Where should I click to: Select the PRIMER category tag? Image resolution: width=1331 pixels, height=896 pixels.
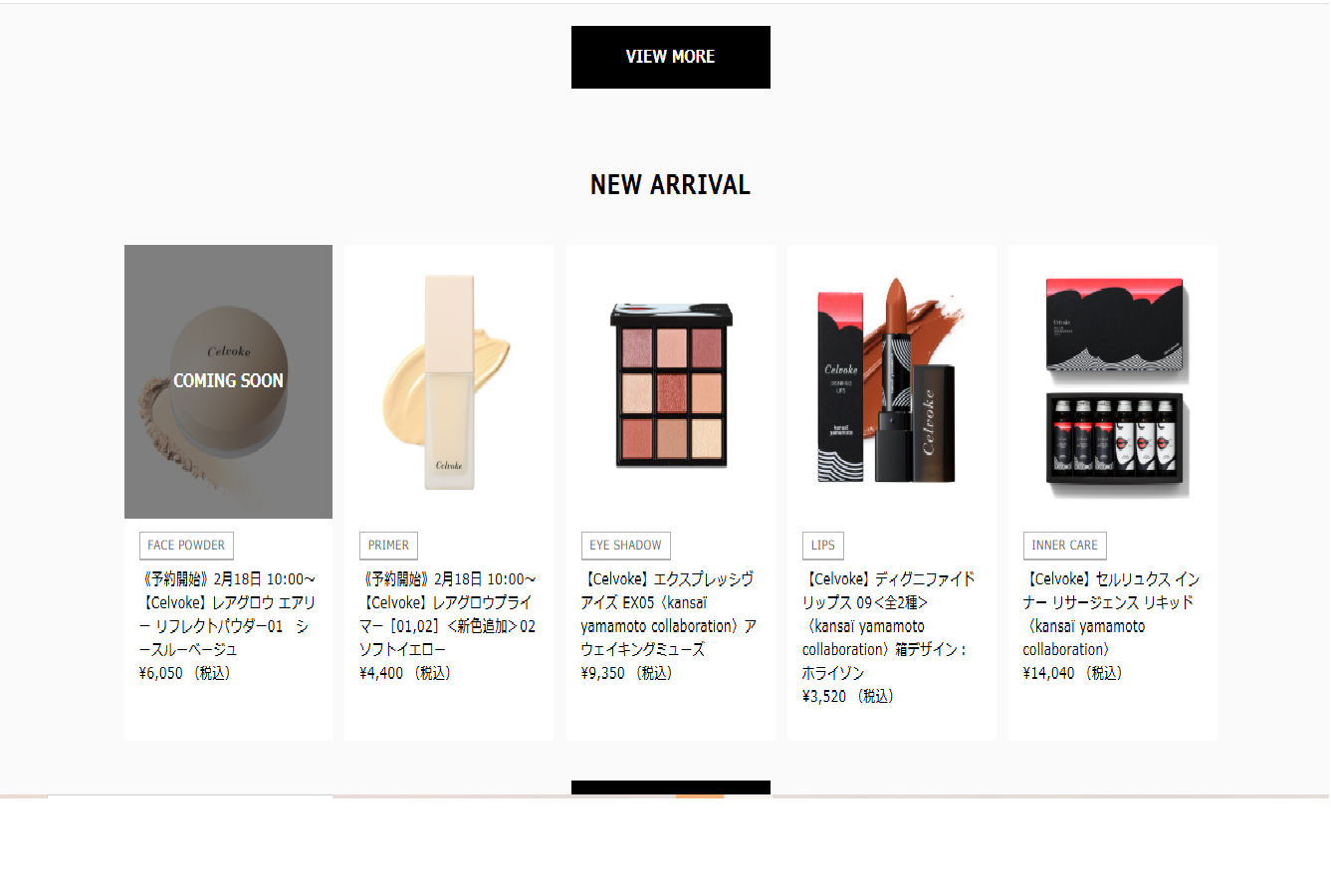click(388, 546)
